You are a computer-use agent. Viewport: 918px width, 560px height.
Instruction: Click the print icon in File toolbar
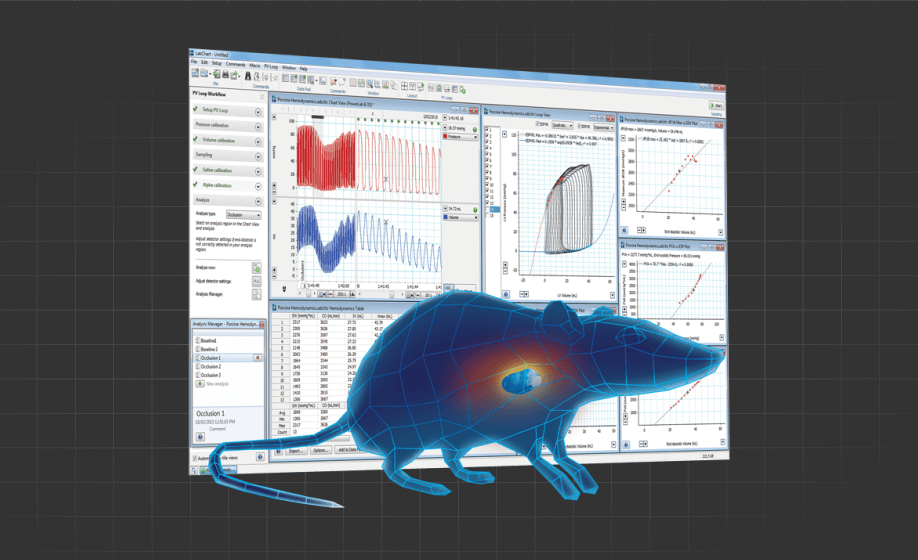[x=225, y=74]
